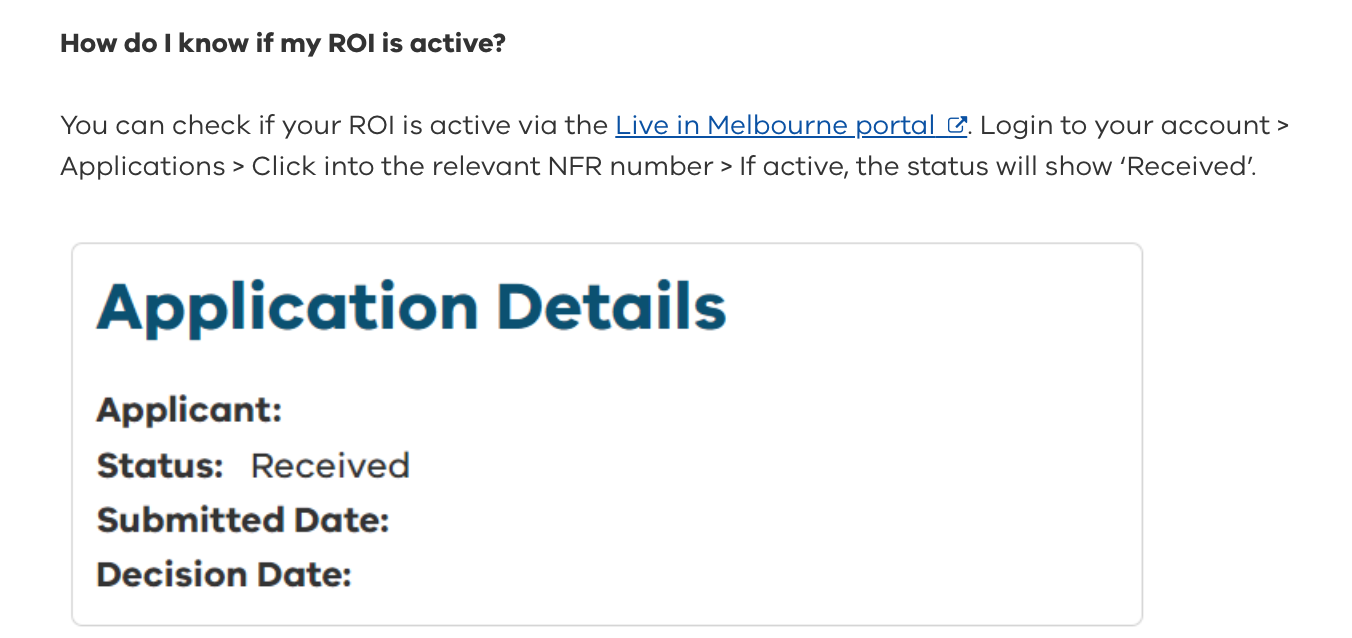Image resolution: width=1352 pixels, height=638 pixels.
Task: Click the large 'Application Details' title
Action: coord(411,307)
